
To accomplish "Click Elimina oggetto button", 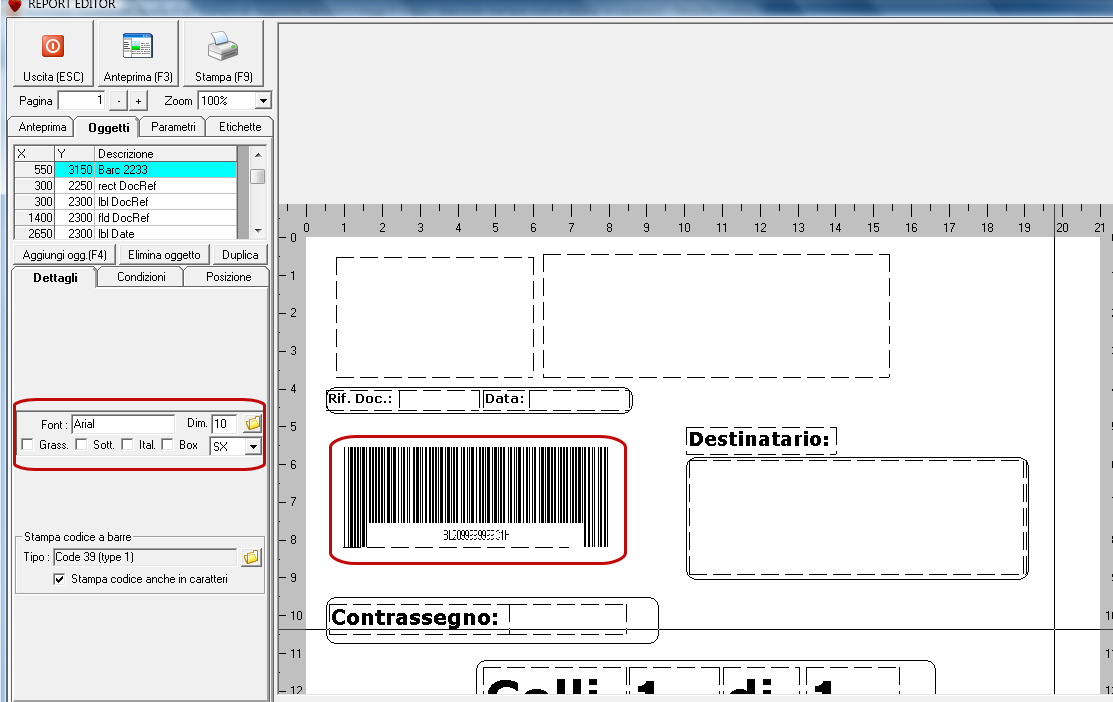I will coord(164,255).
